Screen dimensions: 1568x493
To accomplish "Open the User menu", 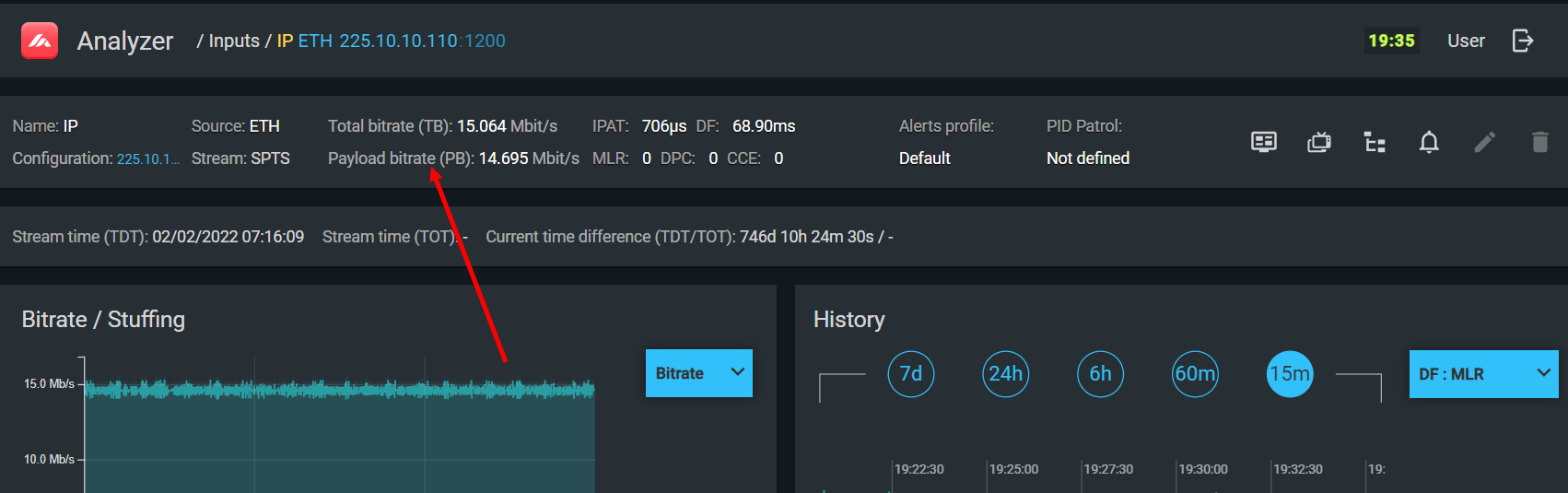I will (1465, 41).
